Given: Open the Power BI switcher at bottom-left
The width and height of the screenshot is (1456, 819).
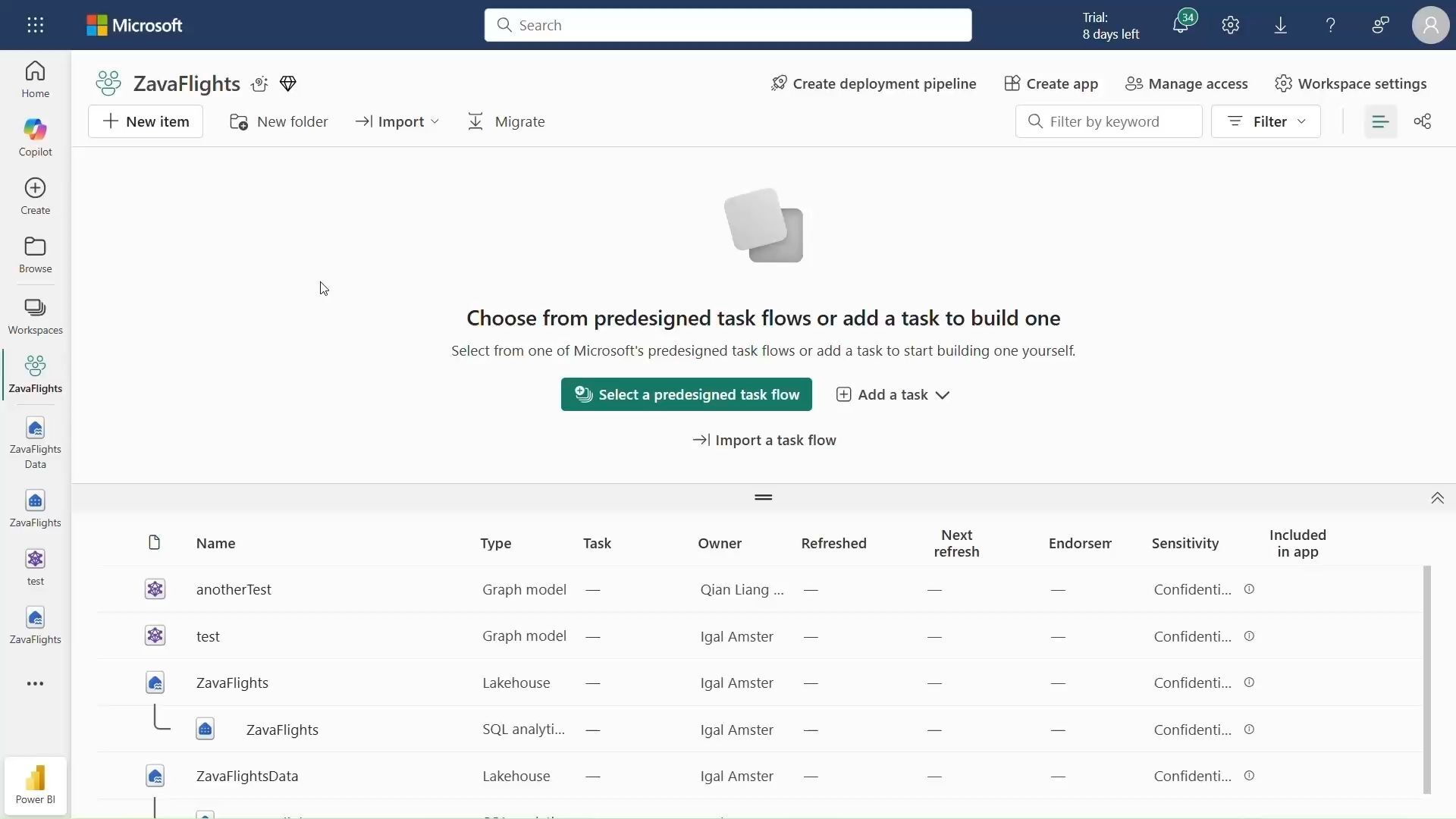Looking at the screenshot, I should click(x=35, y=785).
